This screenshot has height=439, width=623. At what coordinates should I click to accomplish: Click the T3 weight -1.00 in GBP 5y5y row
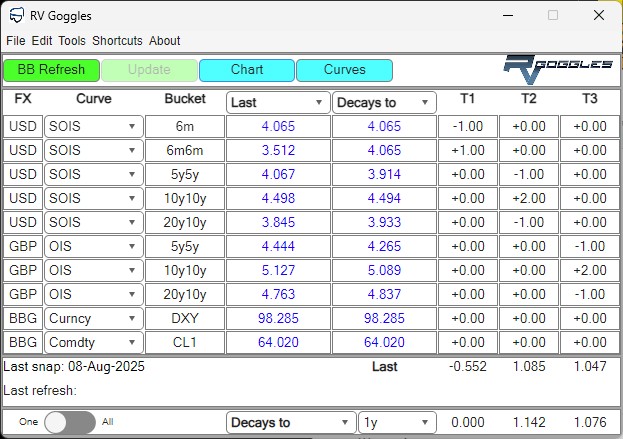point(590,246)
